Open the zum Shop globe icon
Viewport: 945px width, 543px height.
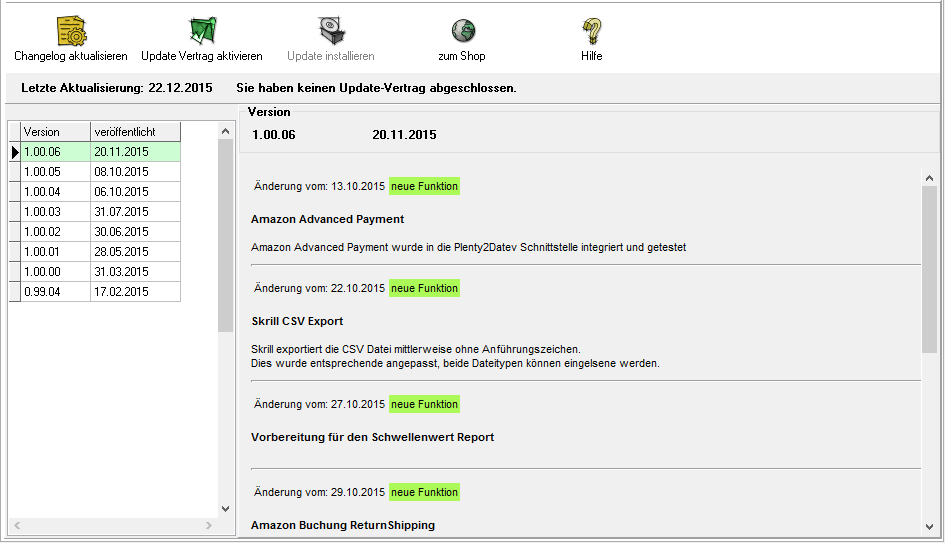[x=462, y=31]
